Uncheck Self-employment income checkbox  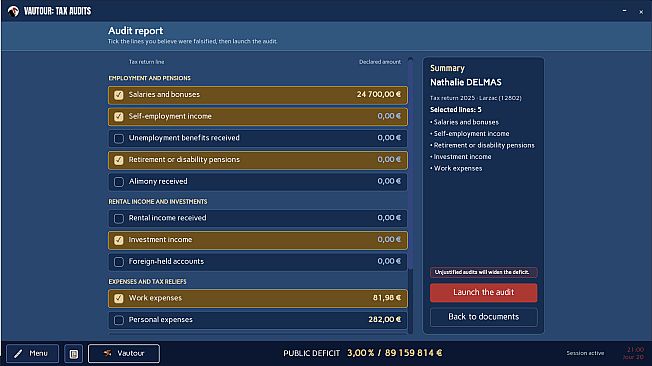coord(119,116)
